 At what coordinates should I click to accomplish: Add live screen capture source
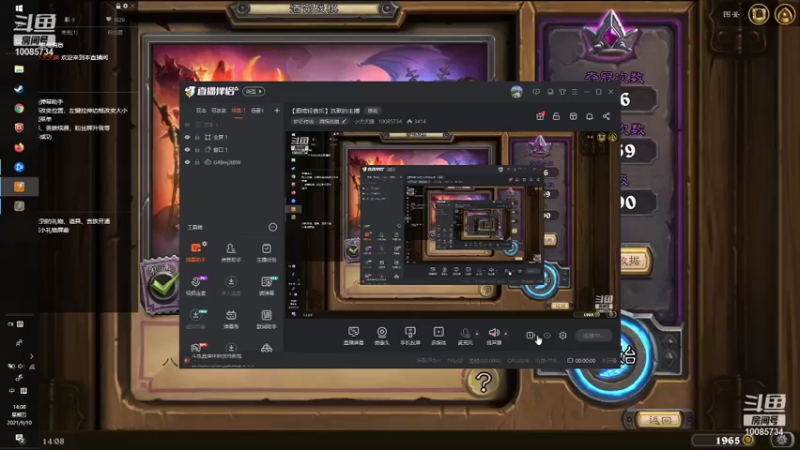pos(353,336)
